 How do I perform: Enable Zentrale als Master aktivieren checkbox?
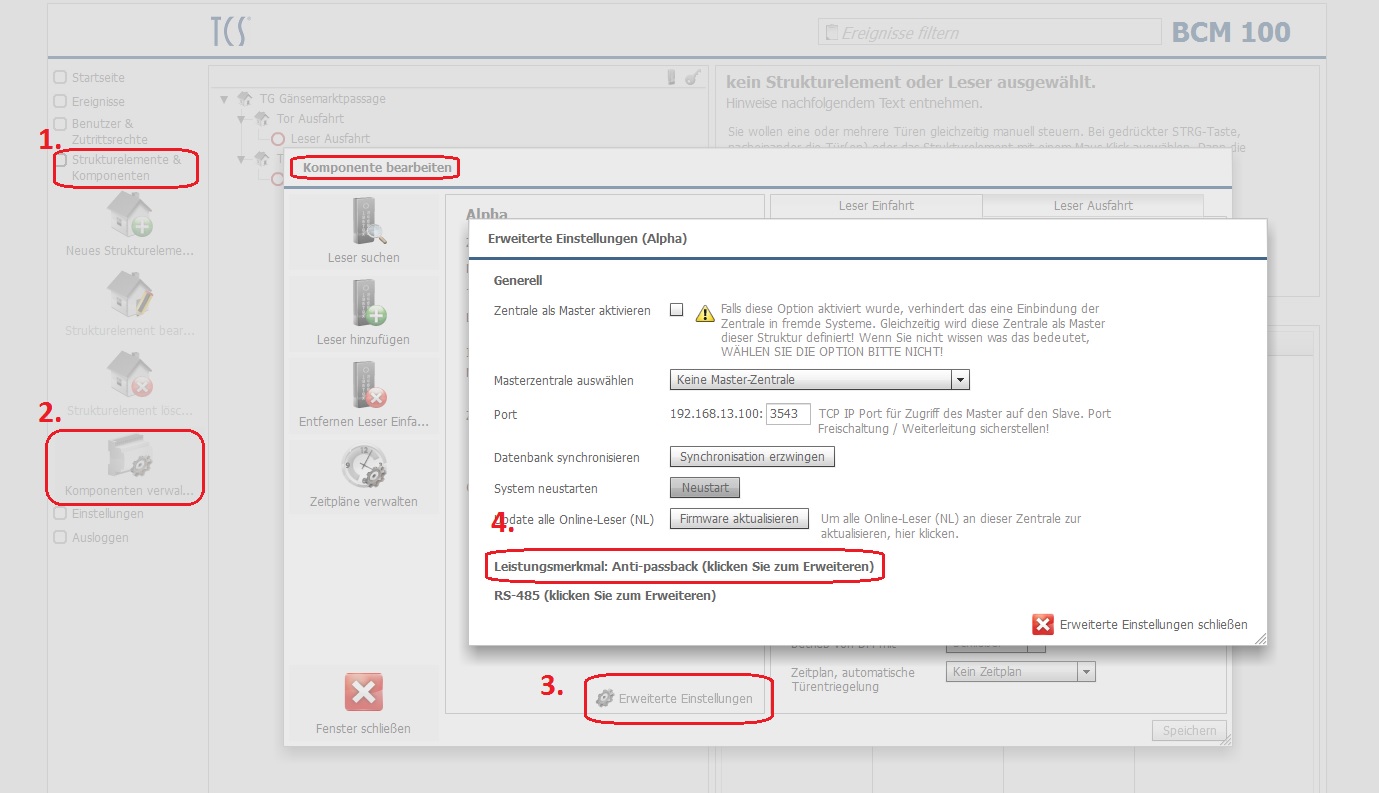pyautogui.click(x=677, y=310)
